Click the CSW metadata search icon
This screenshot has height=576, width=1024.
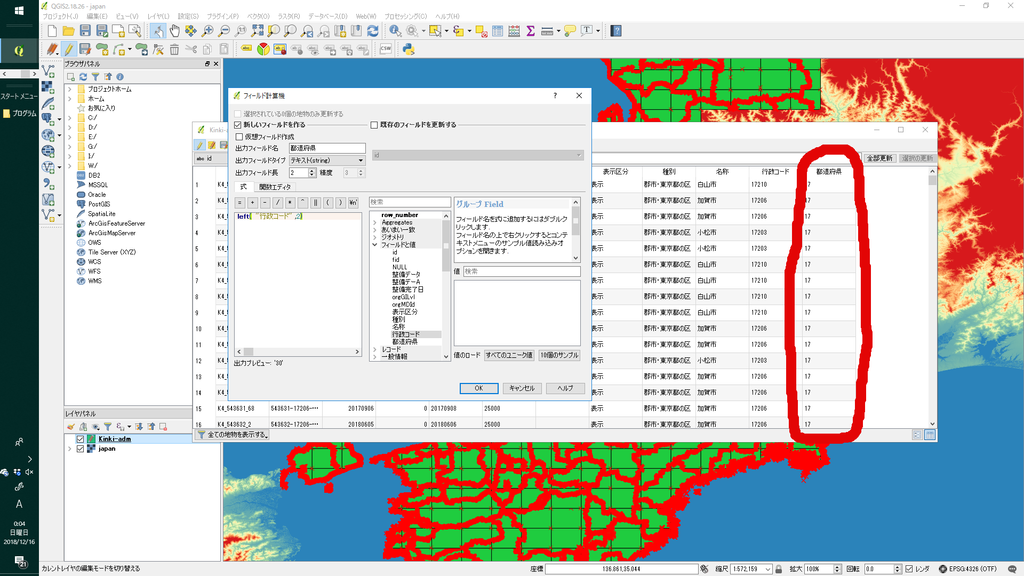(x=385, y=49)
